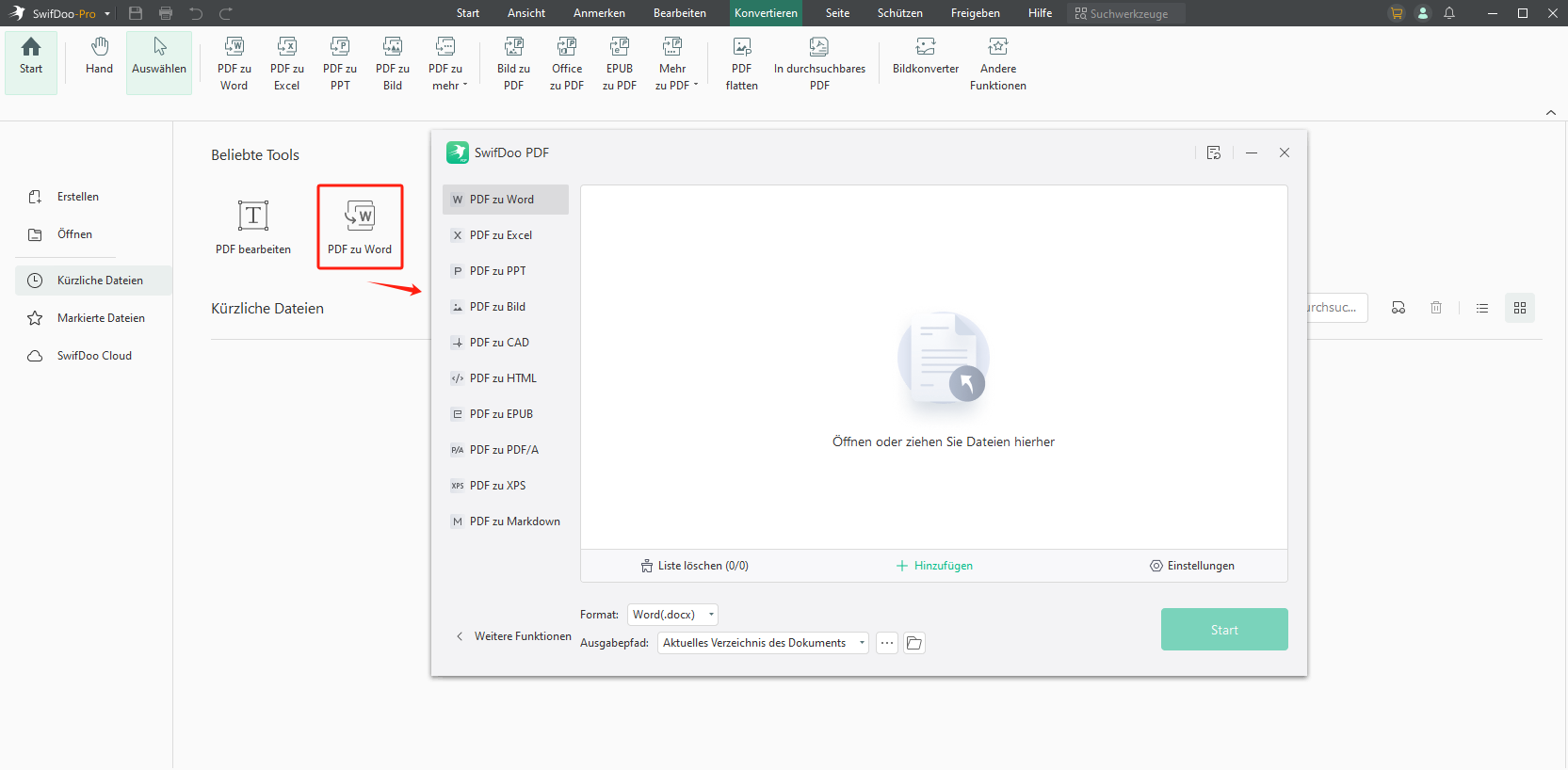Open the Hilfe menu
This screenshot has height=770, width=1568.
click(x=1040, y=13)
